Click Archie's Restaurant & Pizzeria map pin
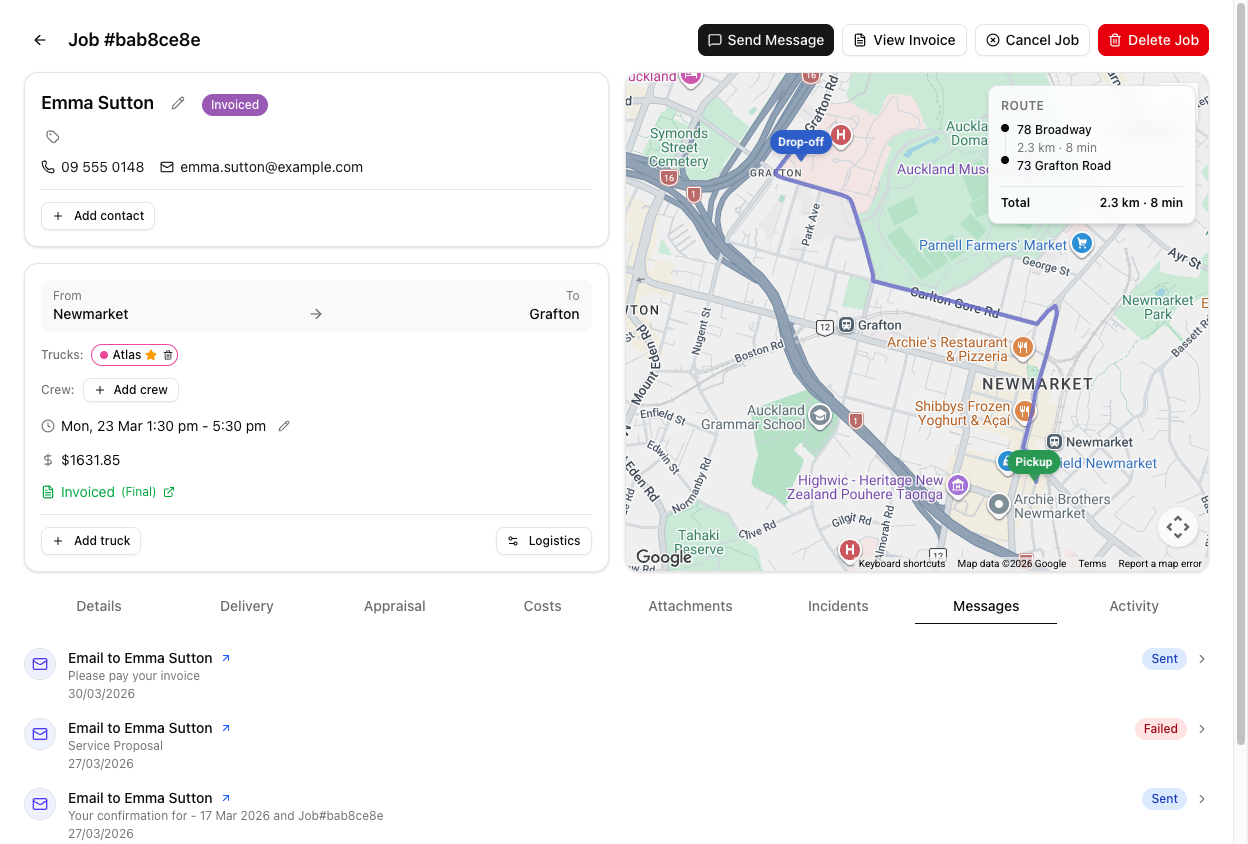1248x844 pixels. pos(1022,348)
